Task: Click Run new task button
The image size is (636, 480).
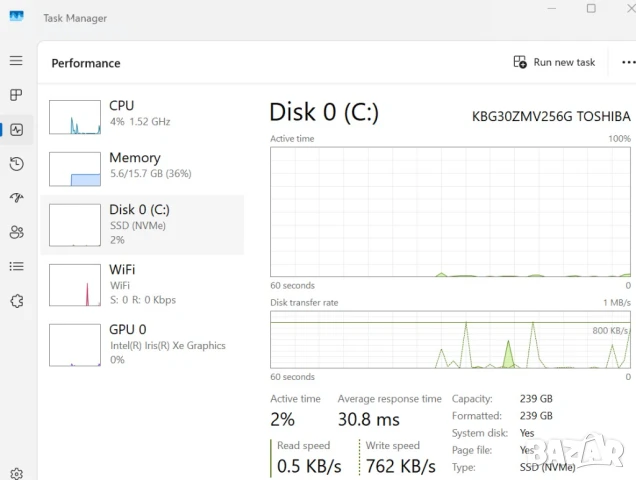Action: pos(554,62)
